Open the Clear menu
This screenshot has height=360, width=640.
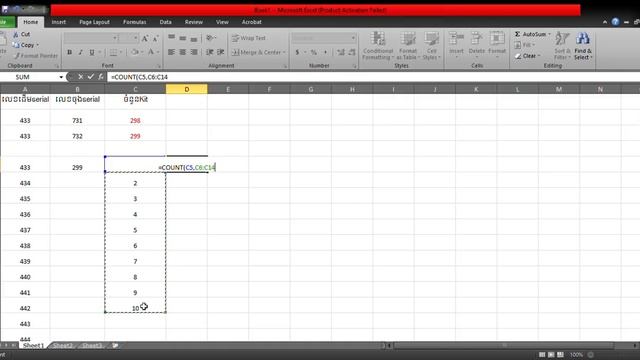click(x=527, y=56)
